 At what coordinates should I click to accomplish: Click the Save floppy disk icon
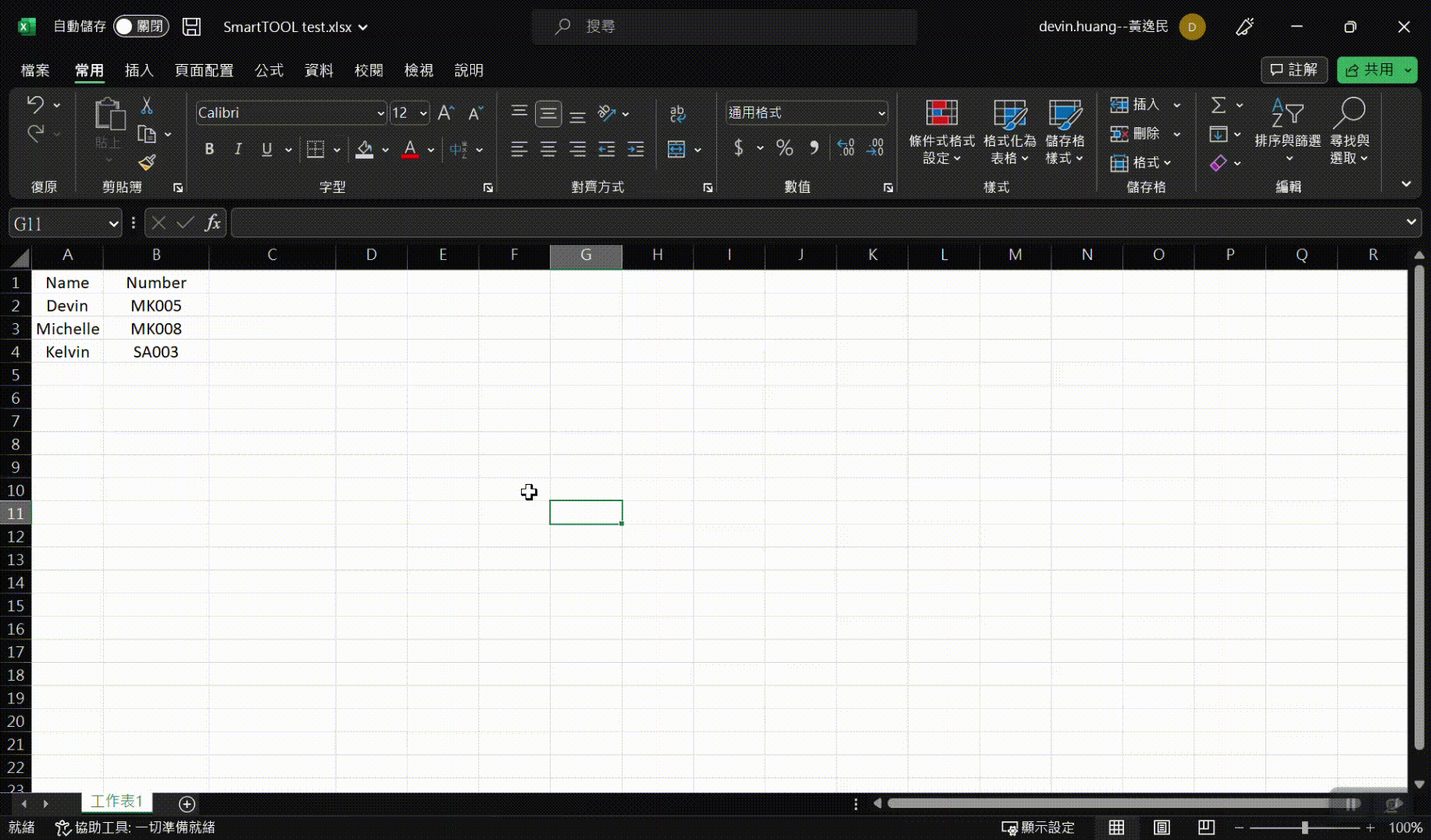191,27
